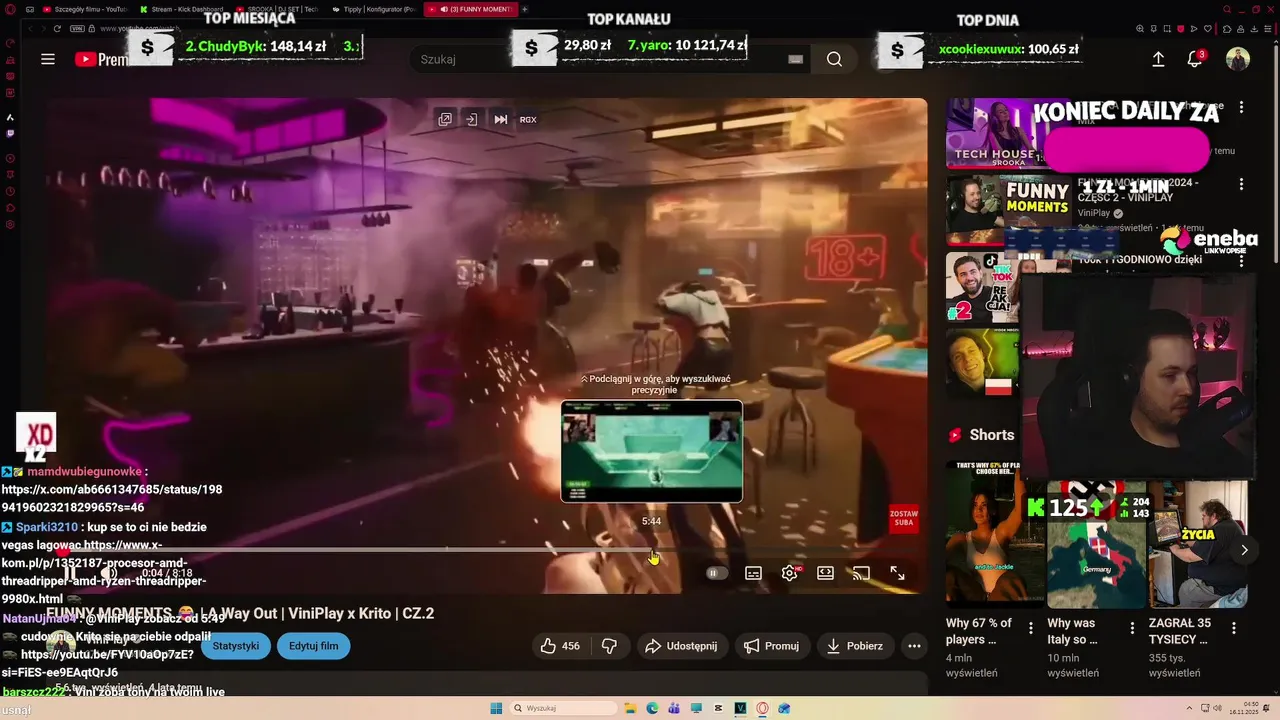Open the YouTube hamburger guide menu
The height and width of the screenshot is (720, 1280).
click(48, 59)
